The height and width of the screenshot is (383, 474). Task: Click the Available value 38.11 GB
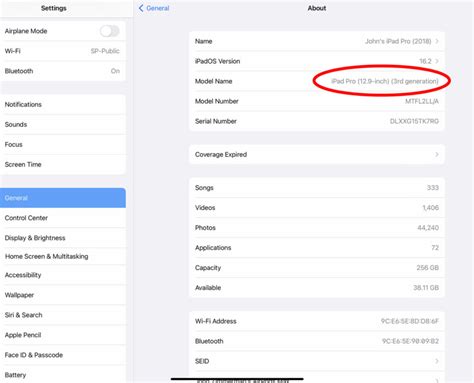(426, 288)
